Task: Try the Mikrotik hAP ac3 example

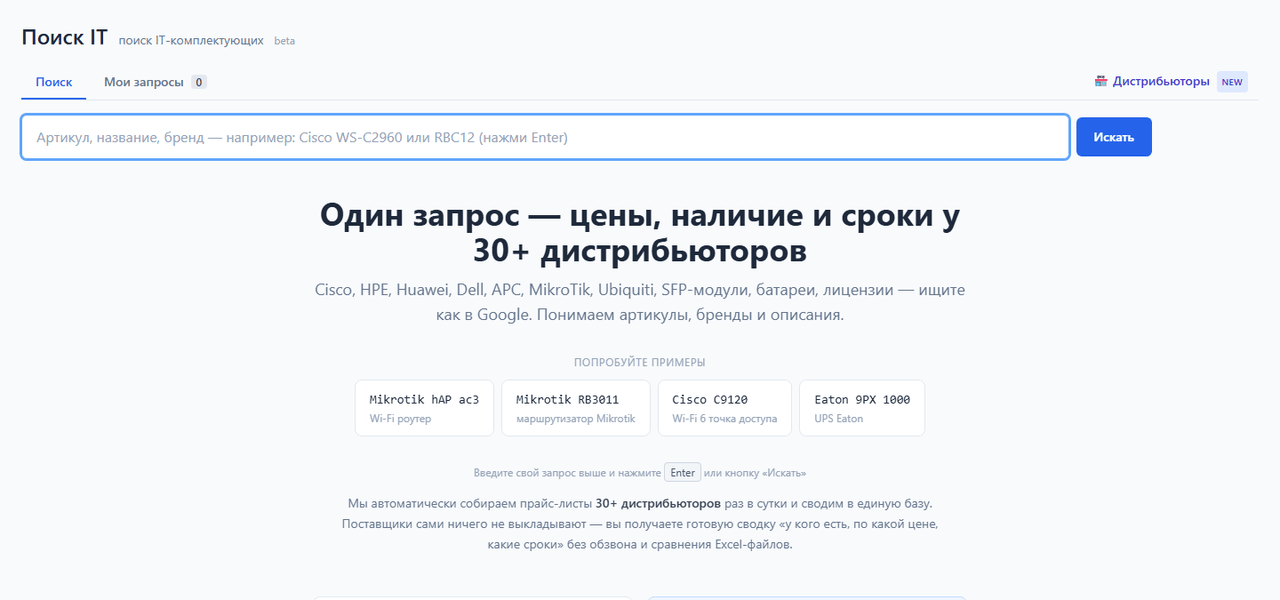Action: point(424,408)
